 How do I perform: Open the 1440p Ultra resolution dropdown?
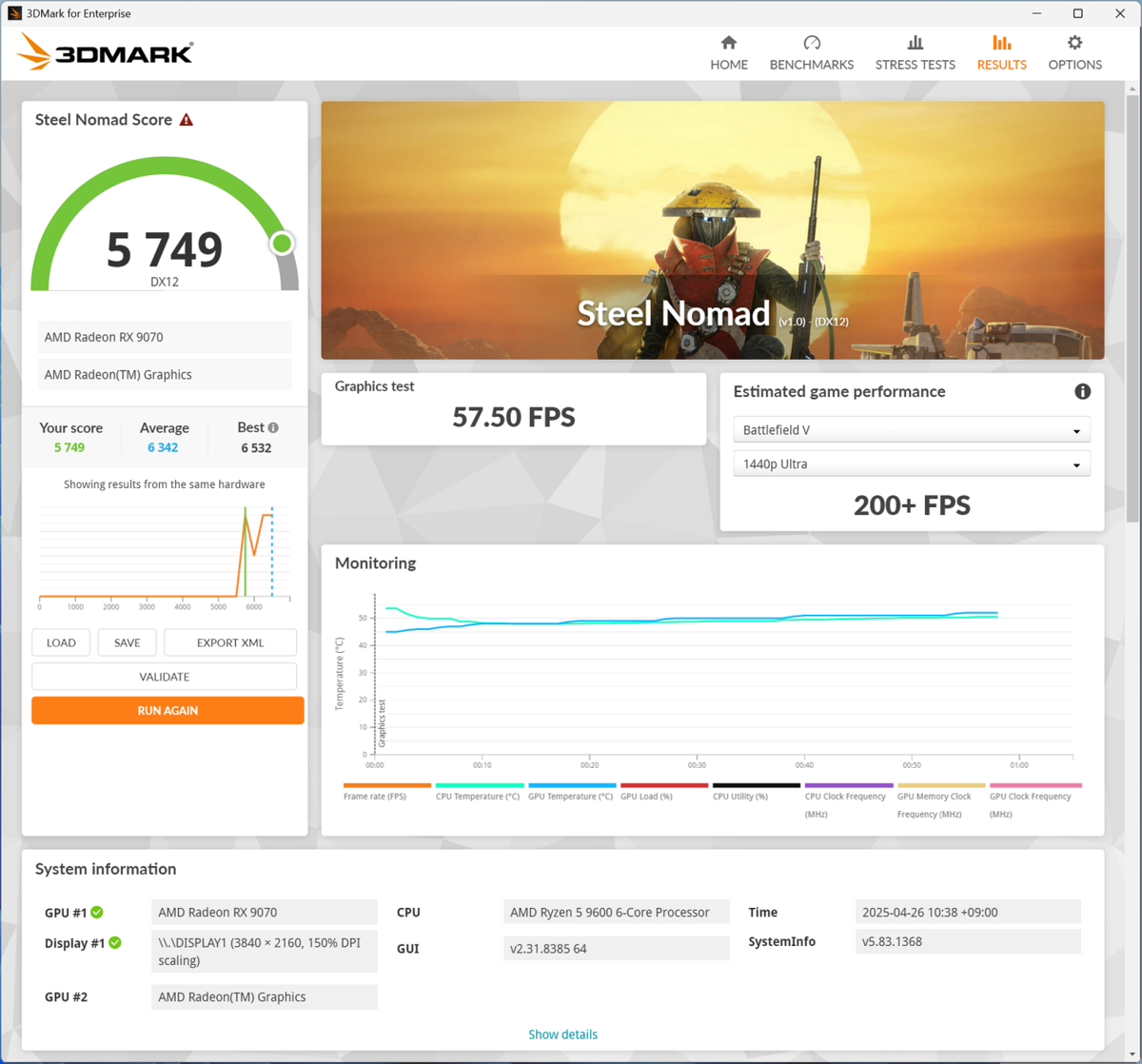(x=912, y=464)
